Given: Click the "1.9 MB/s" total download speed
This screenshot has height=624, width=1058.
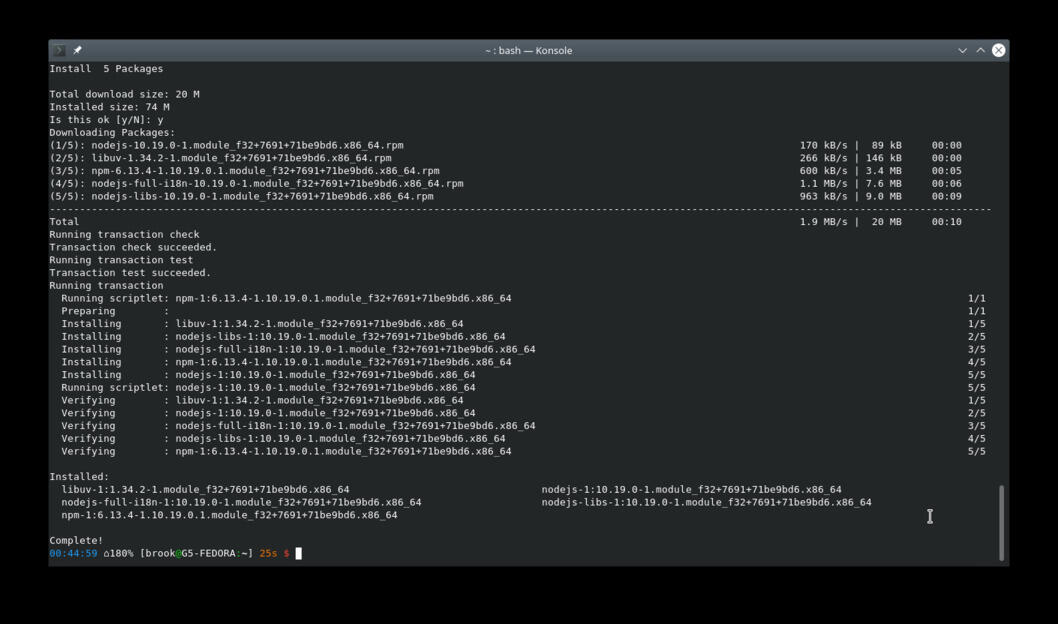Looking at the screenshot, I should [823, 222].
